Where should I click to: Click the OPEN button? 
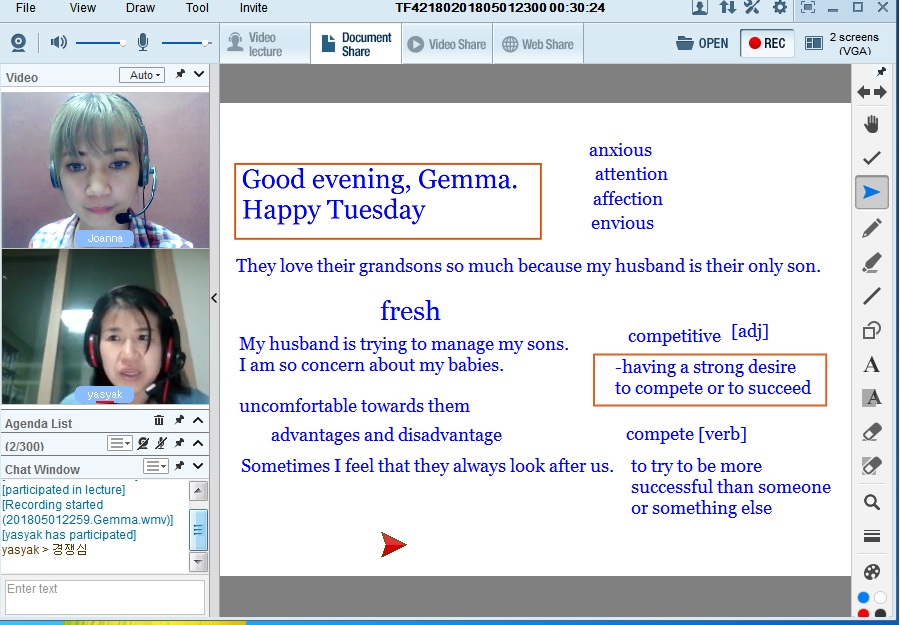point(702,43)
